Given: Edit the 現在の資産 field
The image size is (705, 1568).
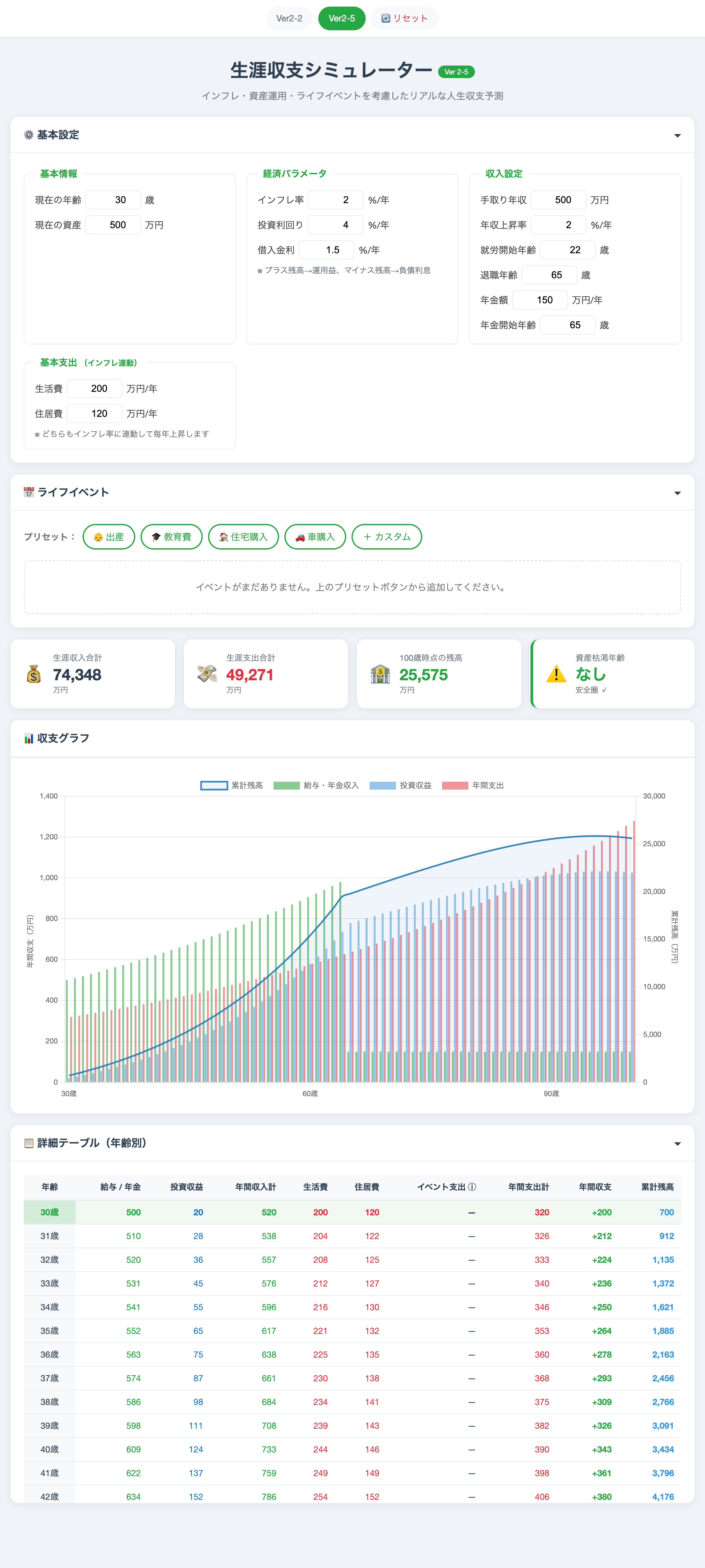Looking at the screenshot, I should pyautogui.click(x=113, y=225).
